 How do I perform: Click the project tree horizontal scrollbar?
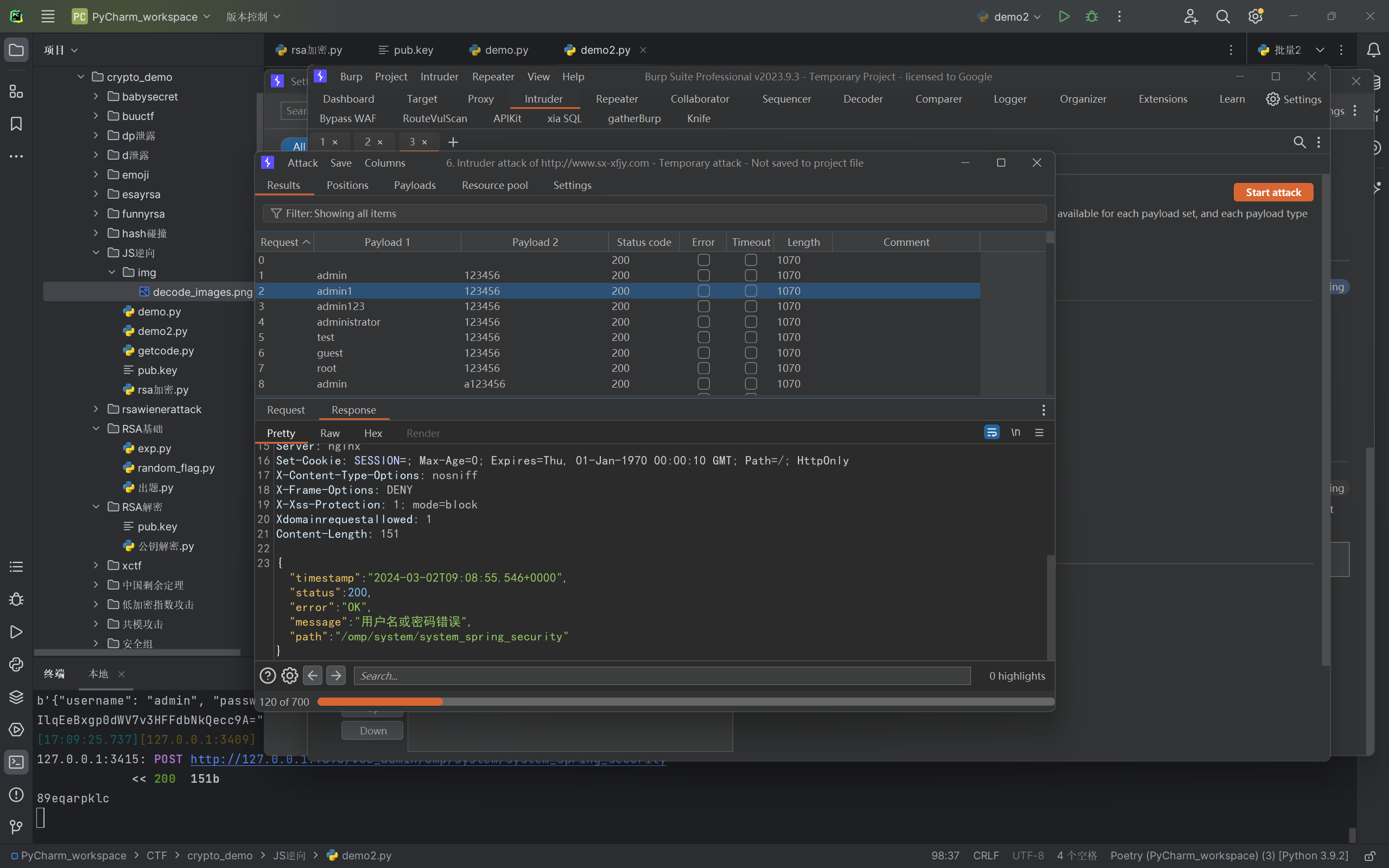[137, 652]
